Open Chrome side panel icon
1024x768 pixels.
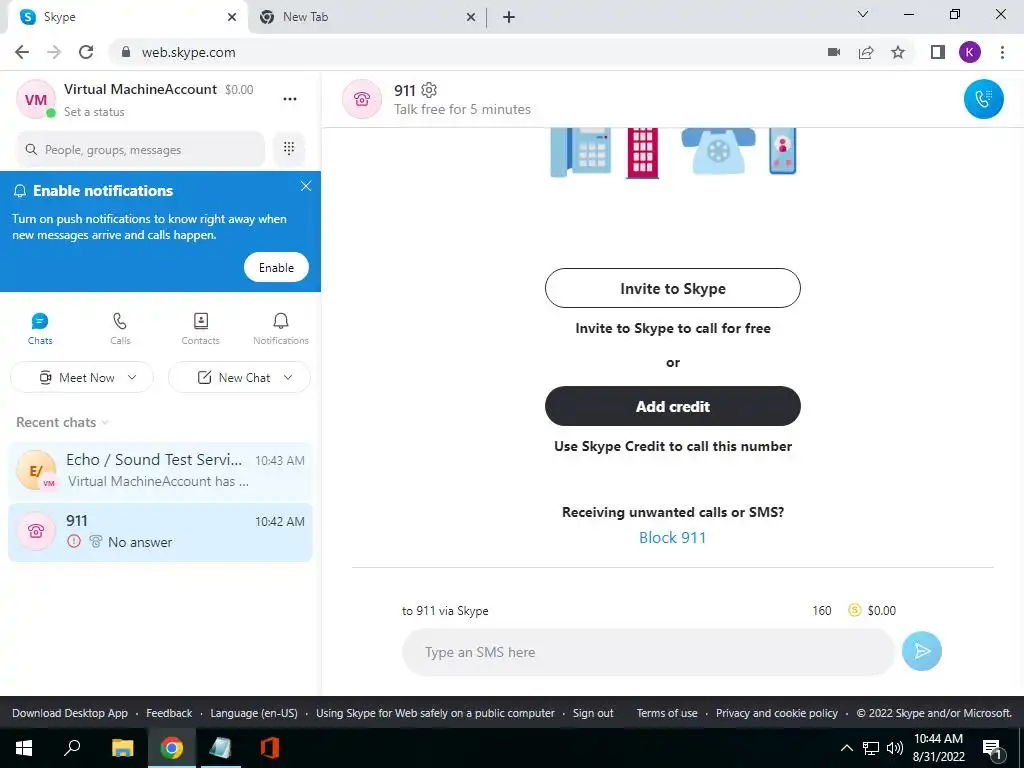(x=938, y=52)
